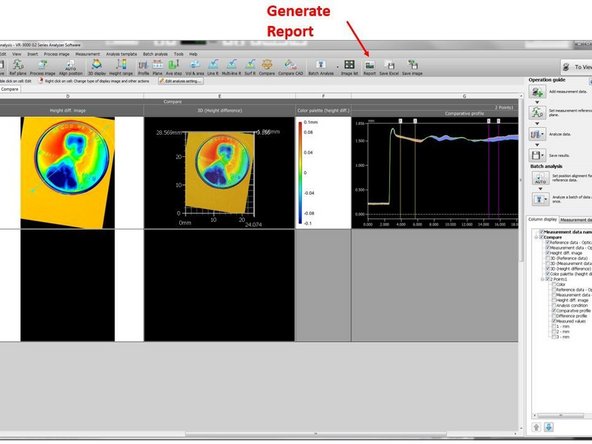
Task: Toggle the Height diff. image checkbox under Compare
Action: [x=547, y=253]
